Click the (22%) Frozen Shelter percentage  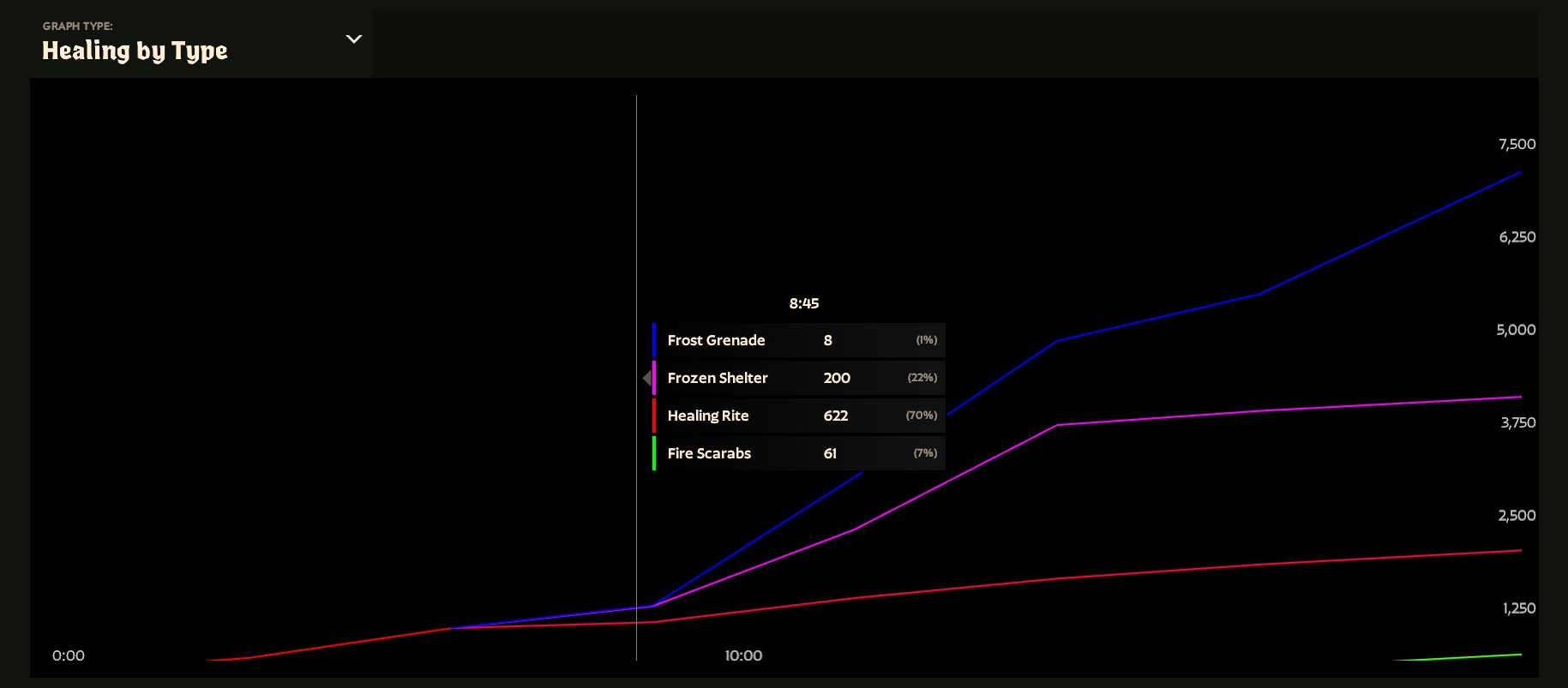922,378
